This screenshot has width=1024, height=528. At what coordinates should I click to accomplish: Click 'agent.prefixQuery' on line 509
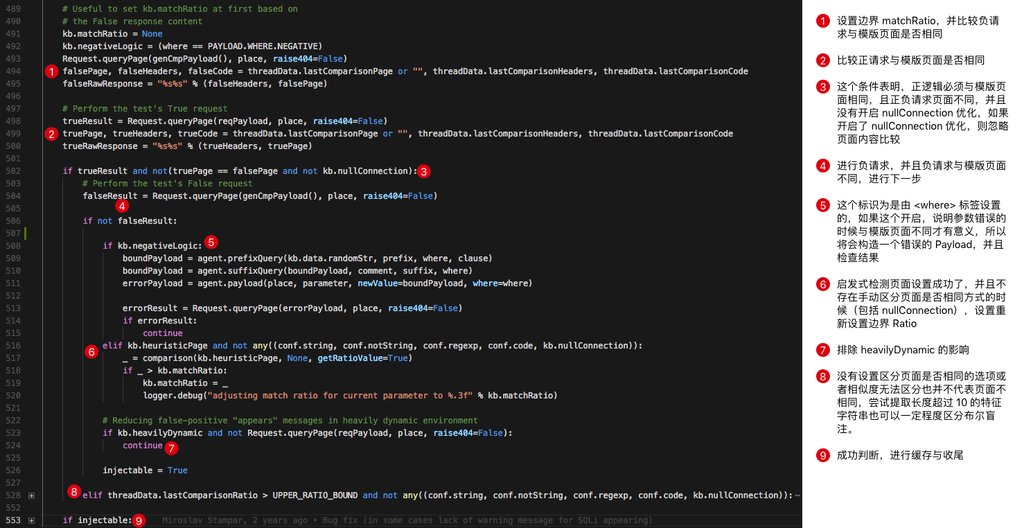click(240, 258)
